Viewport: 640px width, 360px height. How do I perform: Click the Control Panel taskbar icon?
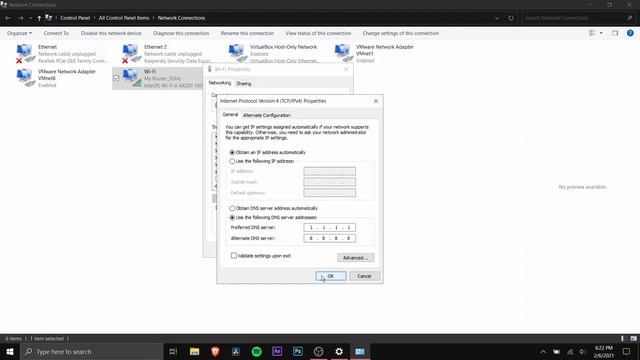pyautogui.click(x=360, y=351)
